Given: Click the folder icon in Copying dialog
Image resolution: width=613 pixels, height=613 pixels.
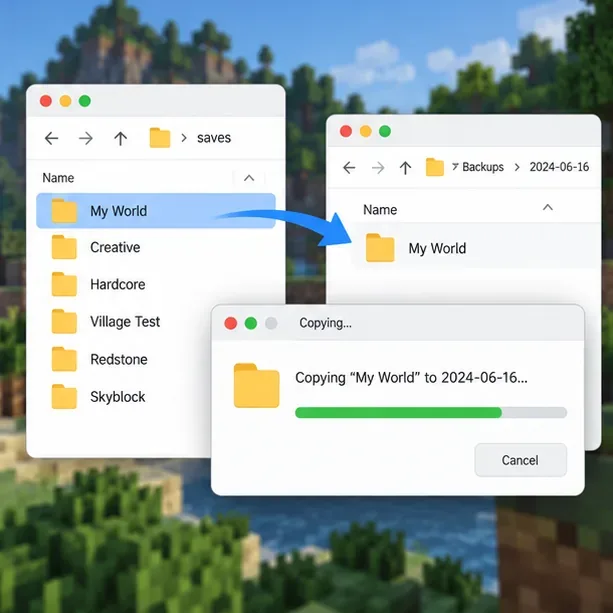Looking at the screenshot, I should [256, 385].
